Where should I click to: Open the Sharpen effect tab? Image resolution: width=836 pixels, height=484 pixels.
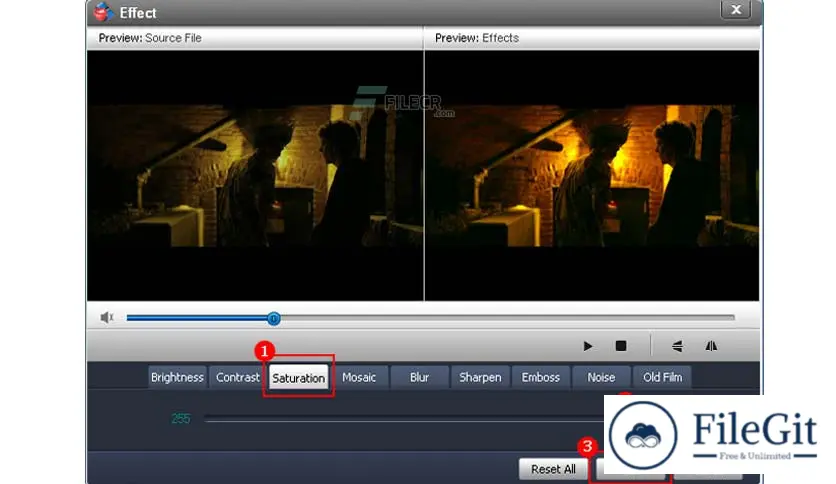pos(480,377)
